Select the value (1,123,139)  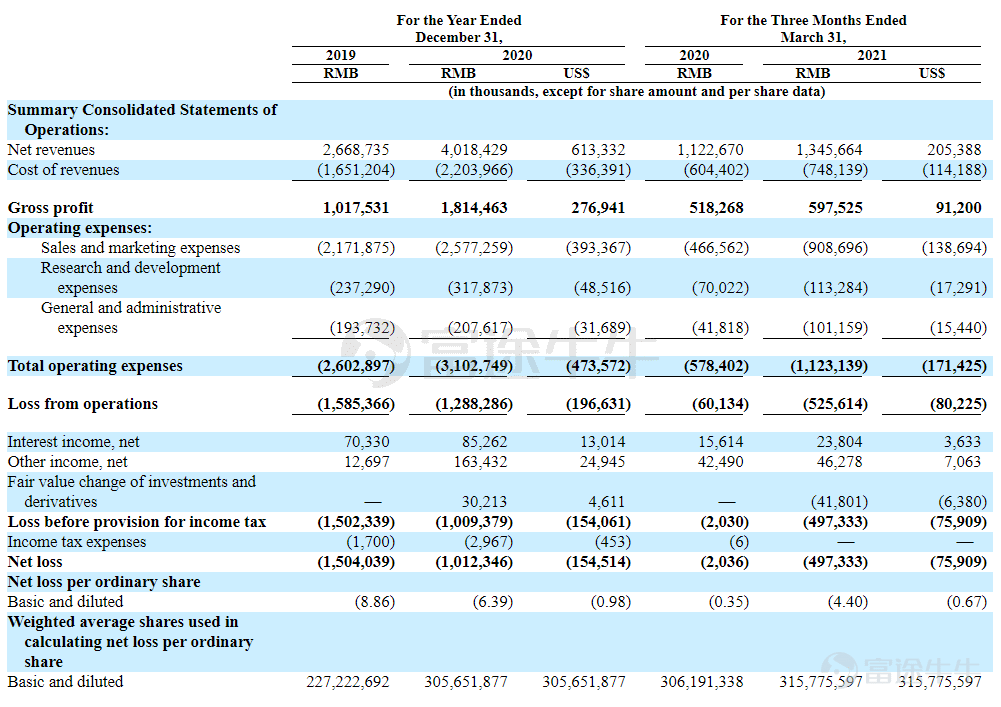click(x=829, y=366)
